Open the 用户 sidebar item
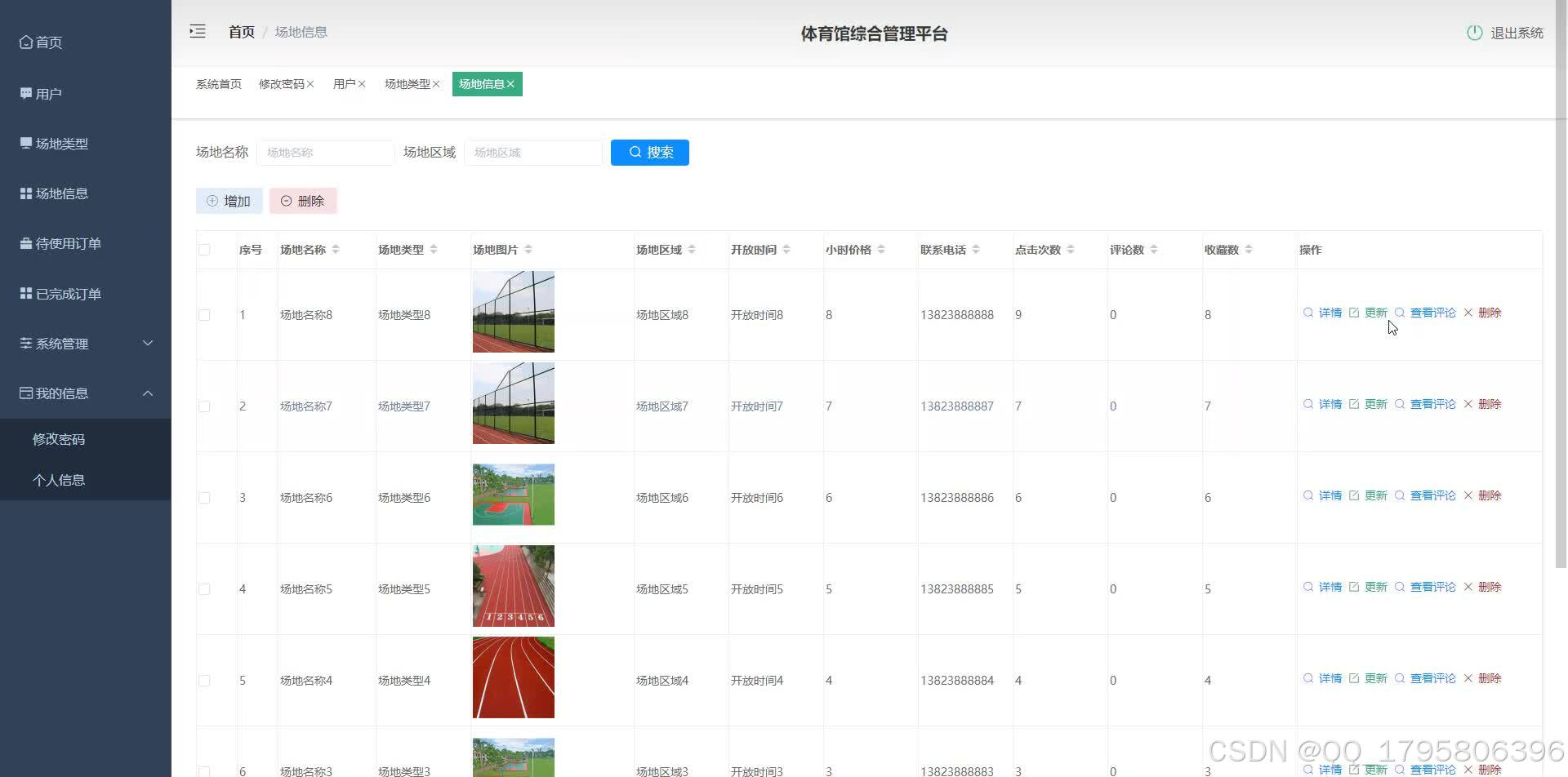 tap(86, 94)
